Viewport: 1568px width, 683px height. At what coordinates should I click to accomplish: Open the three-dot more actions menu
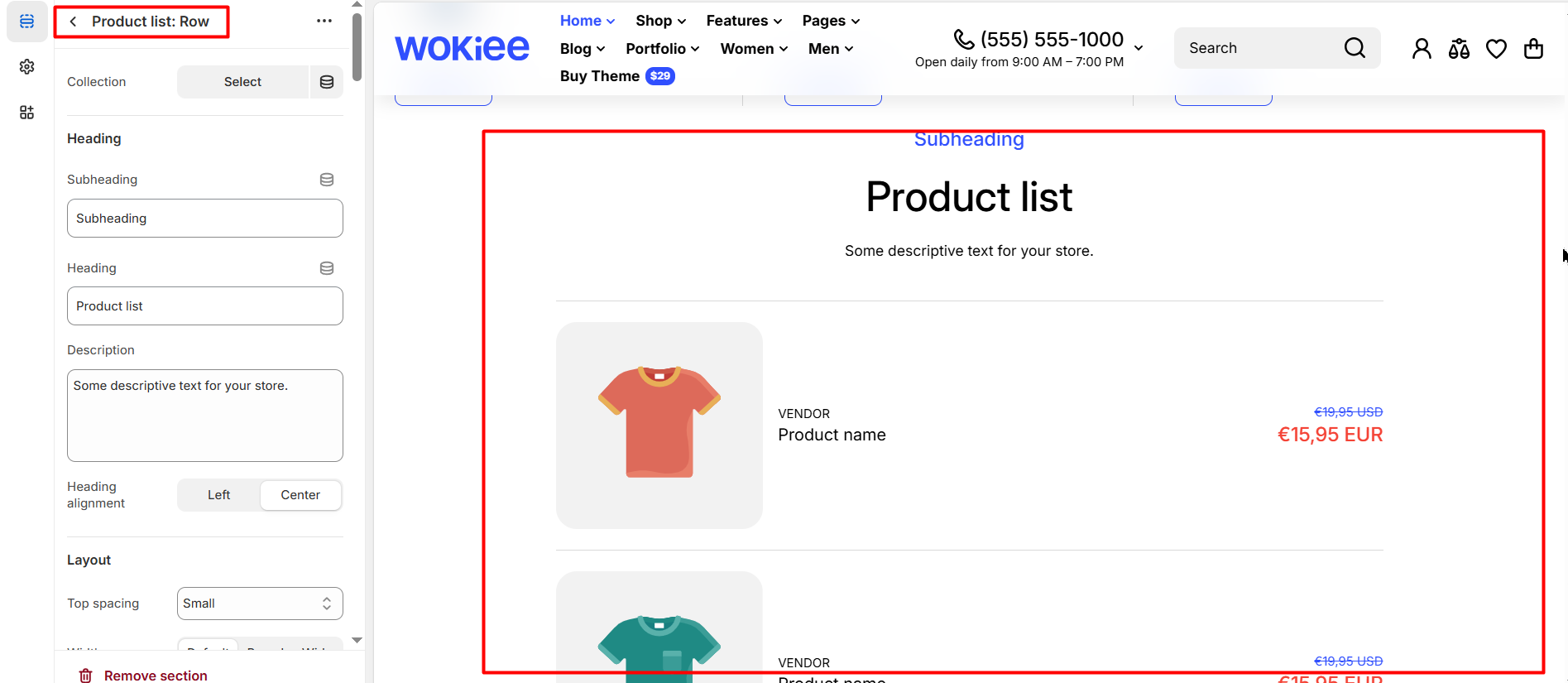tap(324, 22)
